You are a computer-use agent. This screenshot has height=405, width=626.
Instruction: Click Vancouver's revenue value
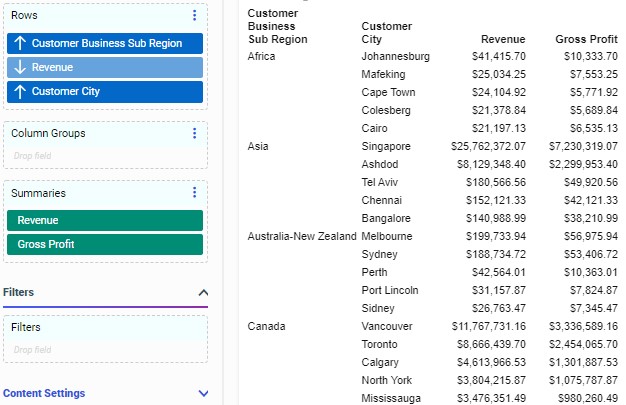point(488,326)
